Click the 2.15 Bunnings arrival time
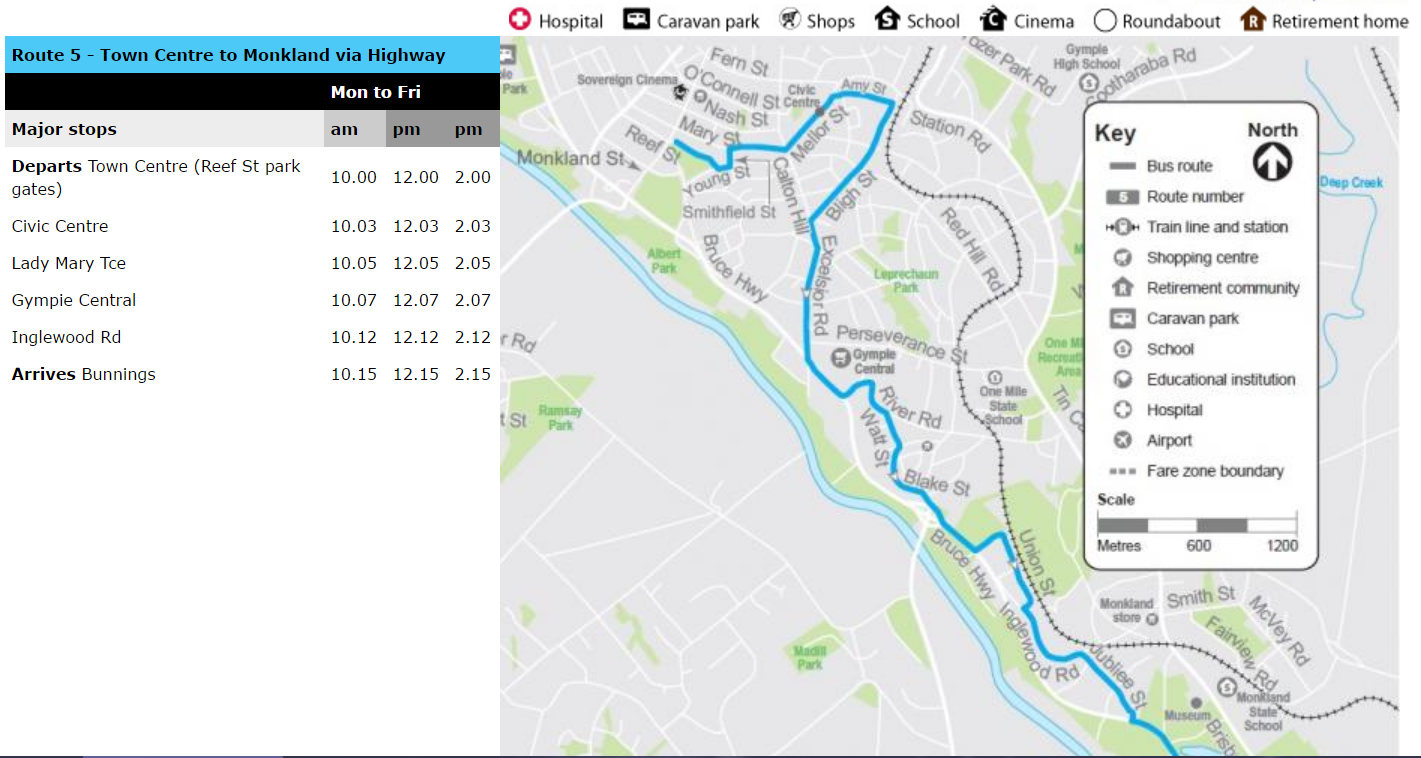Screen dimensions: 1421x758 point(472,374)
